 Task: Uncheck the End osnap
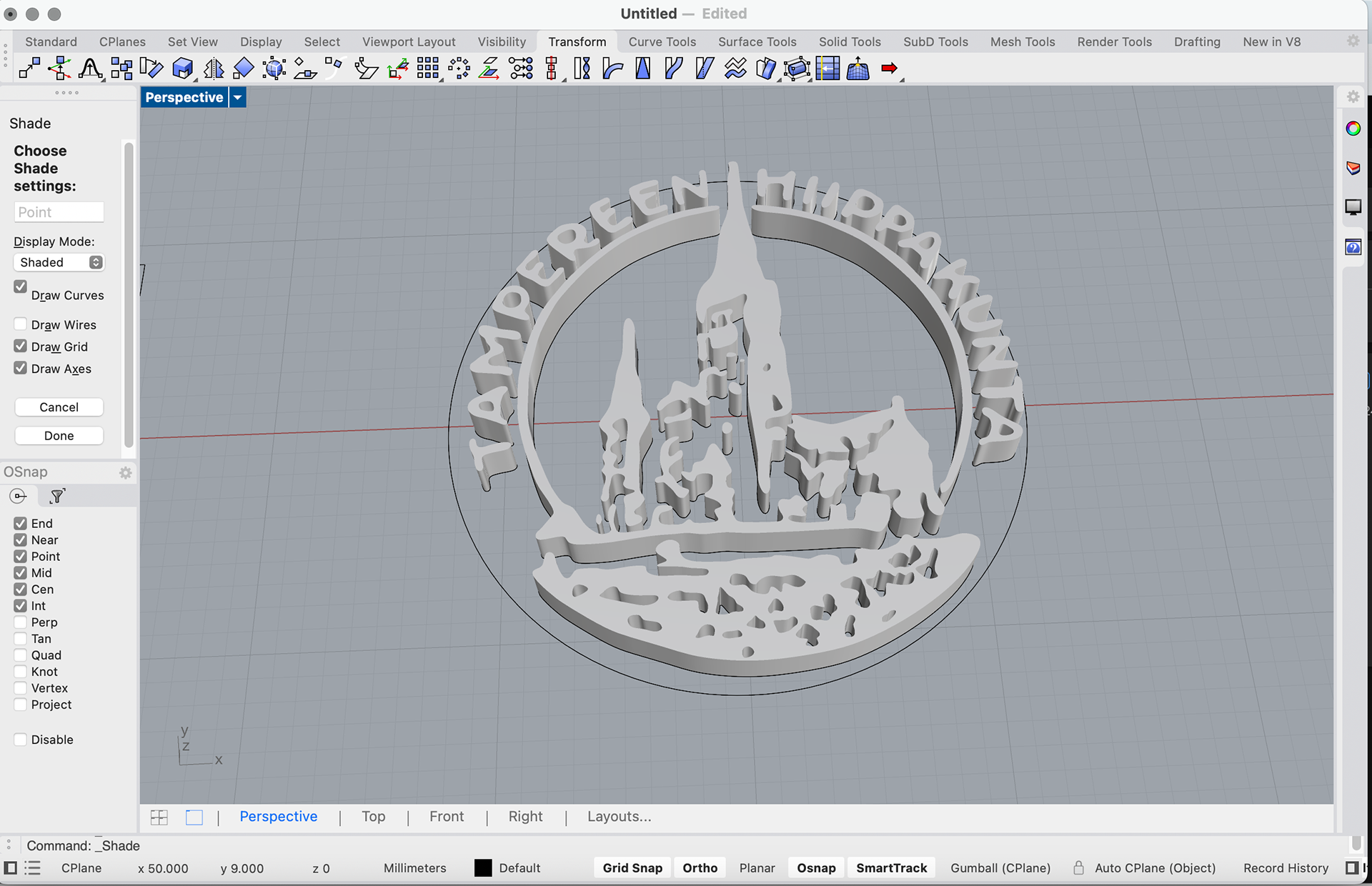click(x=20, y=524)
